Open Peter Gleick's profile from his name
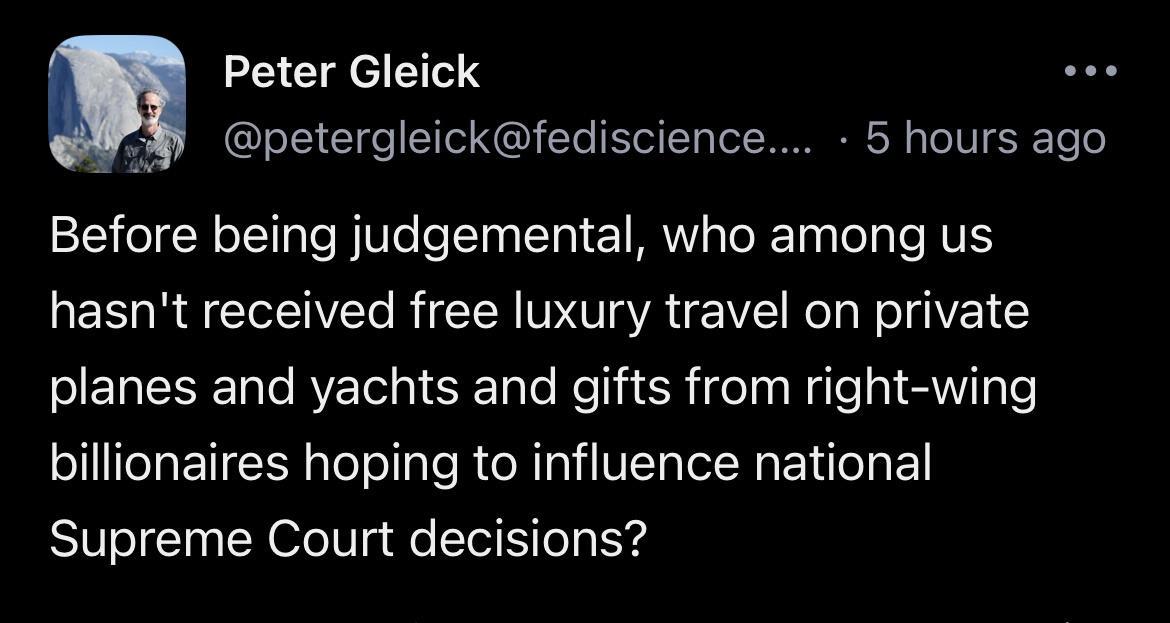Image resolution: width=1170 pixels, height=623 pixels. [x=351, y=71]
